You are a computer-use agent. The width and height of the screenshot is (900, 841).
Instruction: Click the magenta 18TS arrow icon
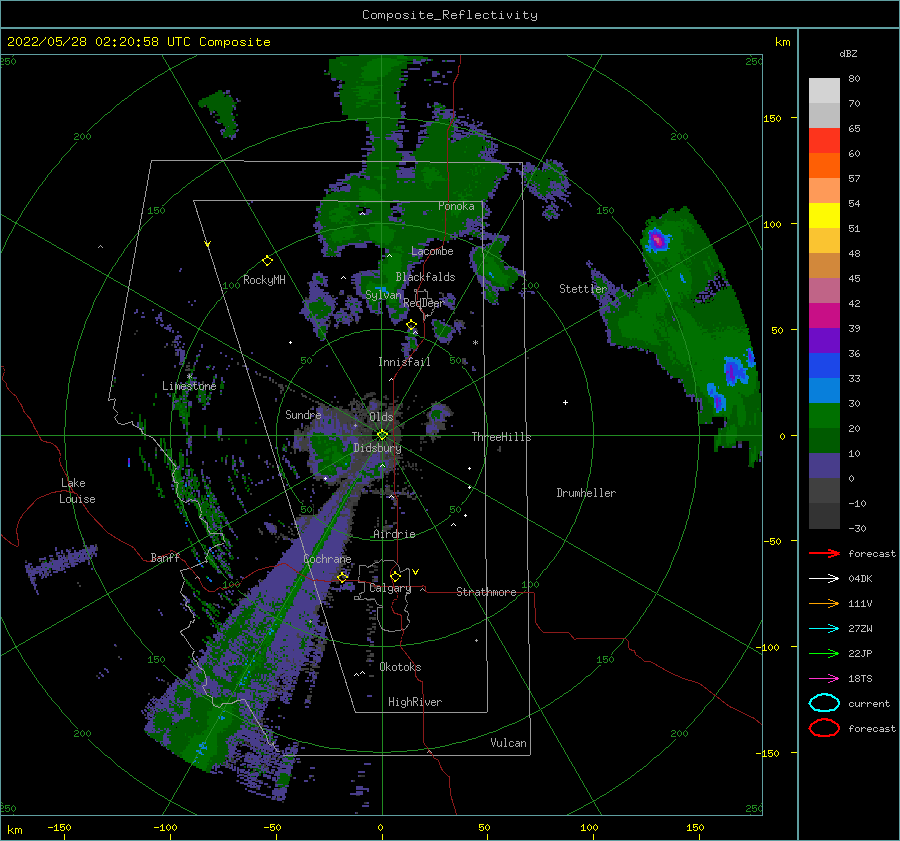(824, 679)
